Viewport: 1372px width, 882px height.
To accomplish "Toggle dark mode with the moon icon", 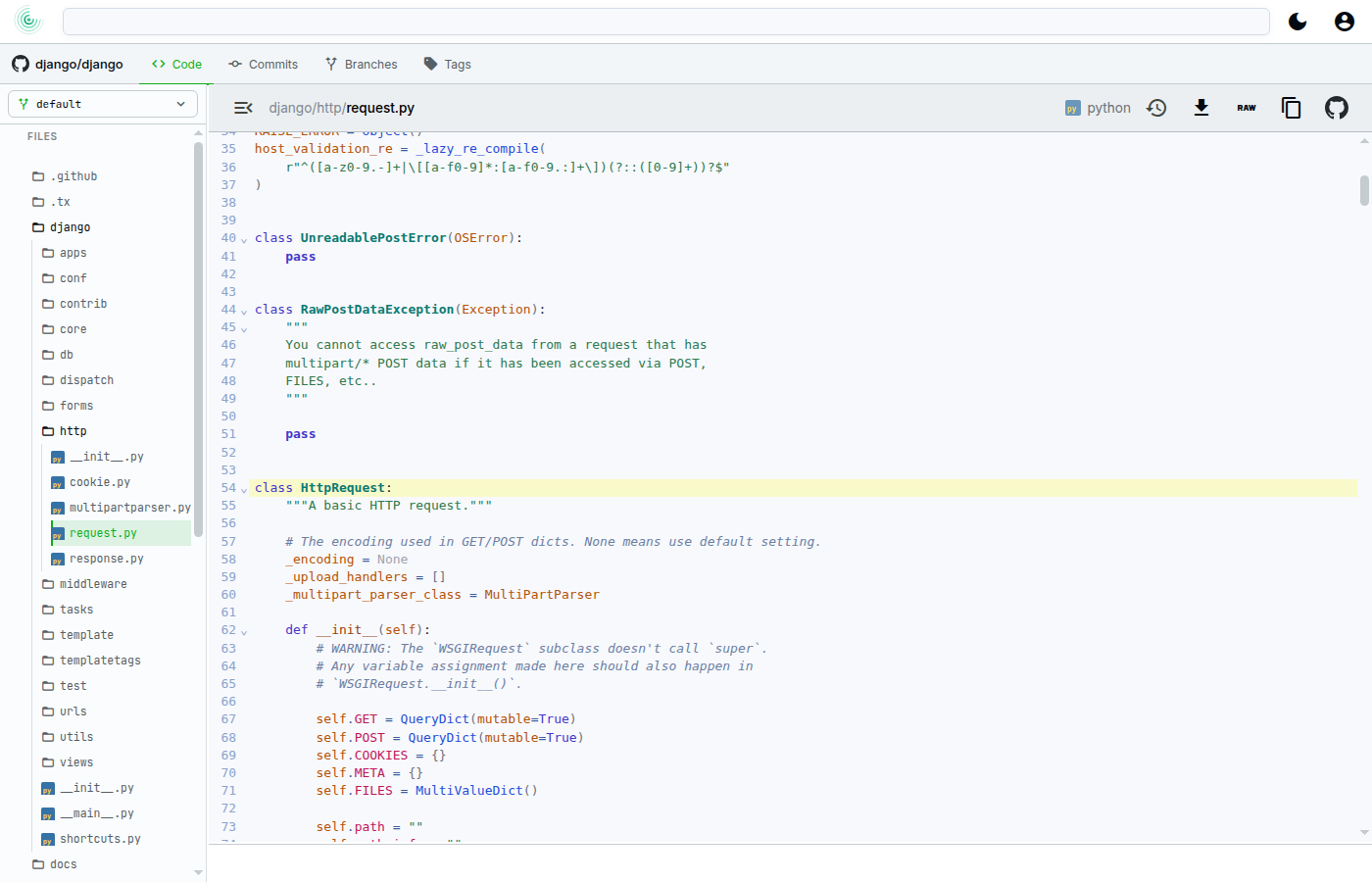I will (1298, 22).
